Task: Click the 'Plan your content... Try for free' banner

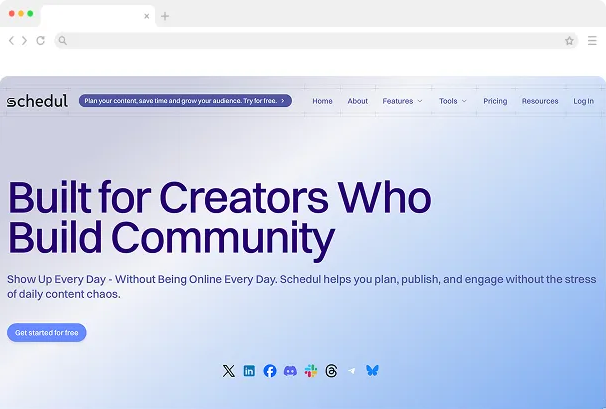Action: pos(185,101)
